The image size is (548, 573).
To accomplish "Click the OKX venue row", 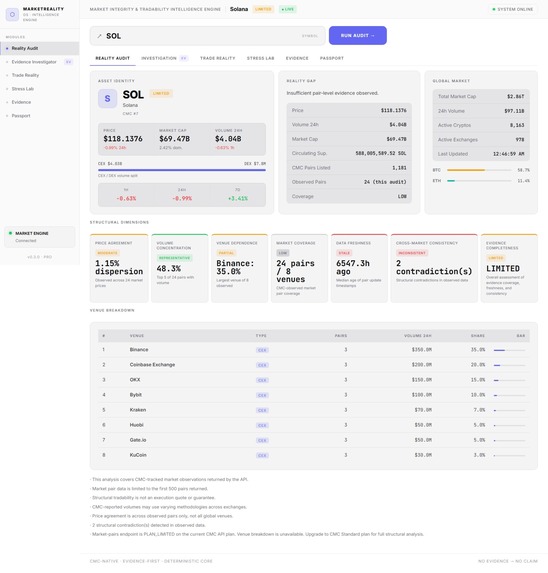I will pos(314,380).
